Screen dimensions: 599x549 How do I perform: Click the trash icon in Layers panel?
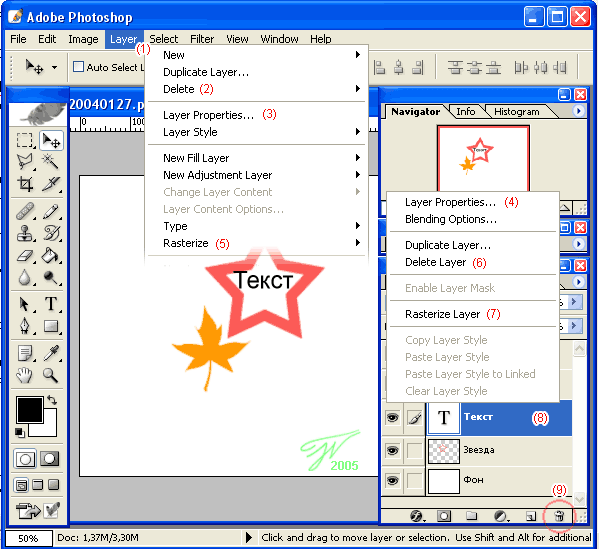click(559, 516)
